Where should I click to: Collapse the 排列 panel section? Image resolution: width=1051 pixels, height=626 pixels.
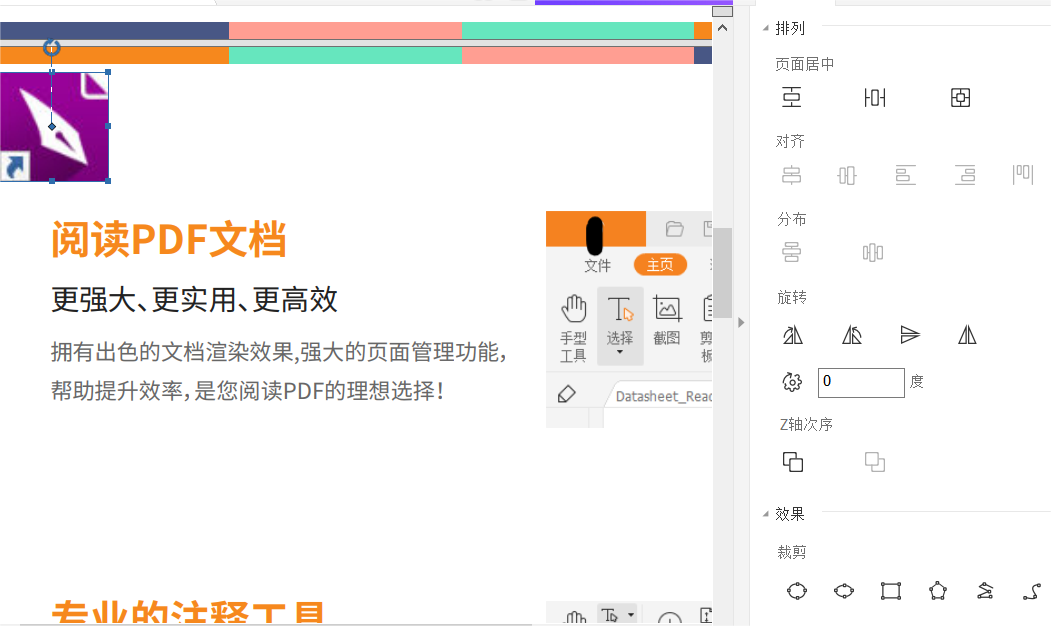[x=790, y=27]
